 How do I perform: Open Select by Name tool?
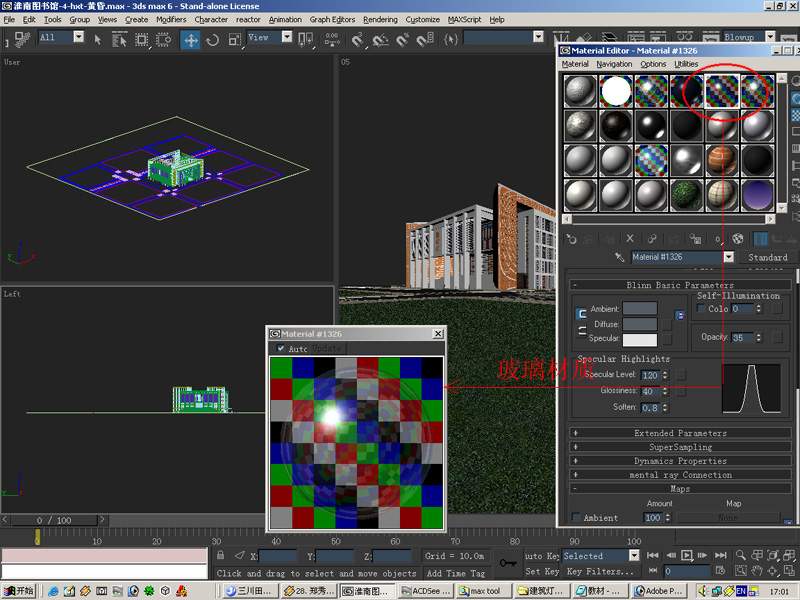119,39
